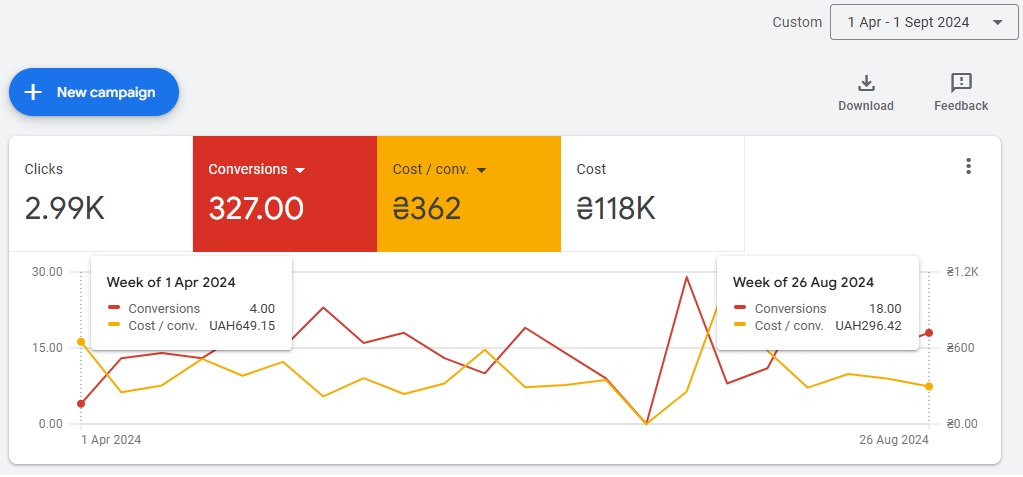Image resolution: width=1023 pixels, height=477 pixels.
Task: Click the UAH296.42 value in tooltip
Action: 868,326
